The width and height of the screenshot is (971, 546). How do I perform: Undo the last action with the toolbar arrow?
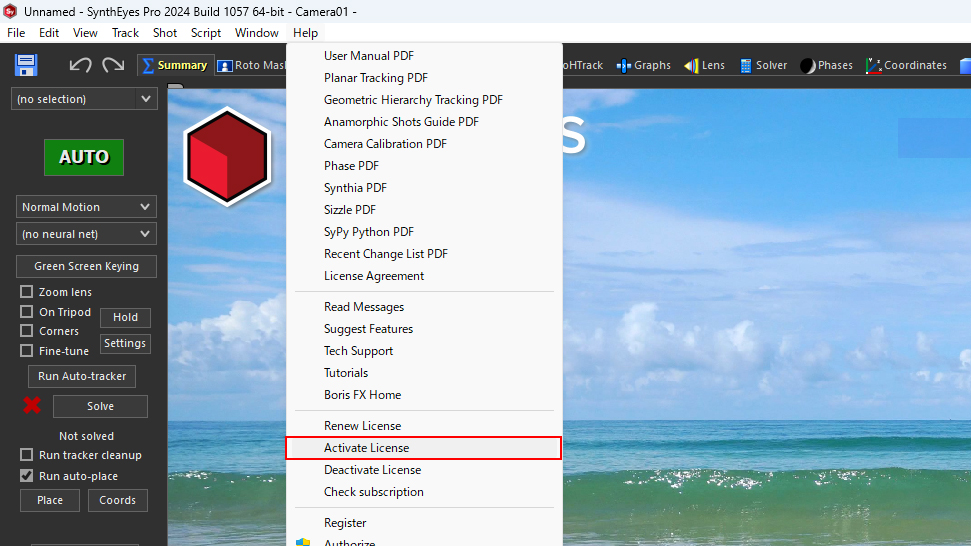coord(81,65)
